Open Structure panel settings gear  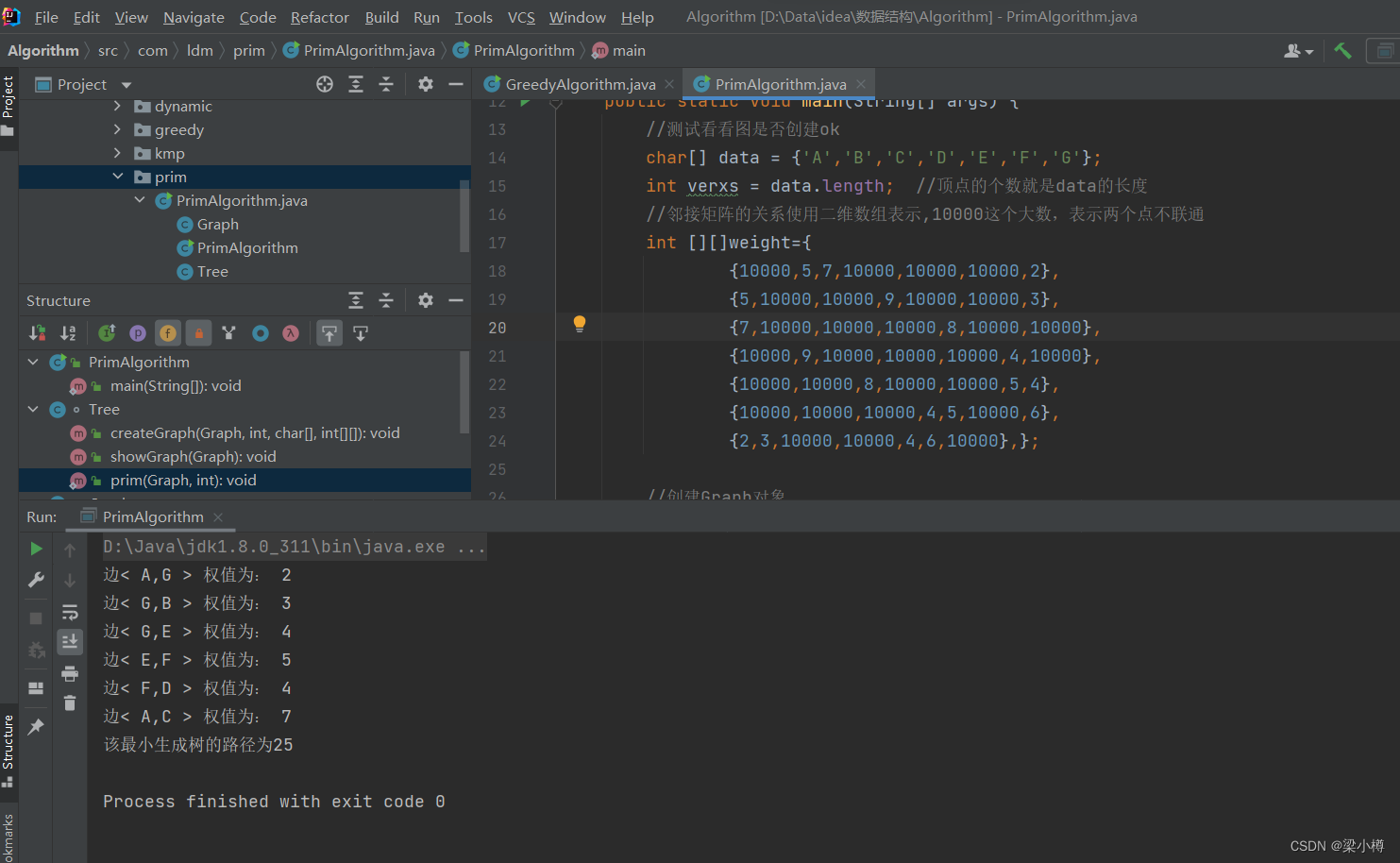click(x=426, y=300)
